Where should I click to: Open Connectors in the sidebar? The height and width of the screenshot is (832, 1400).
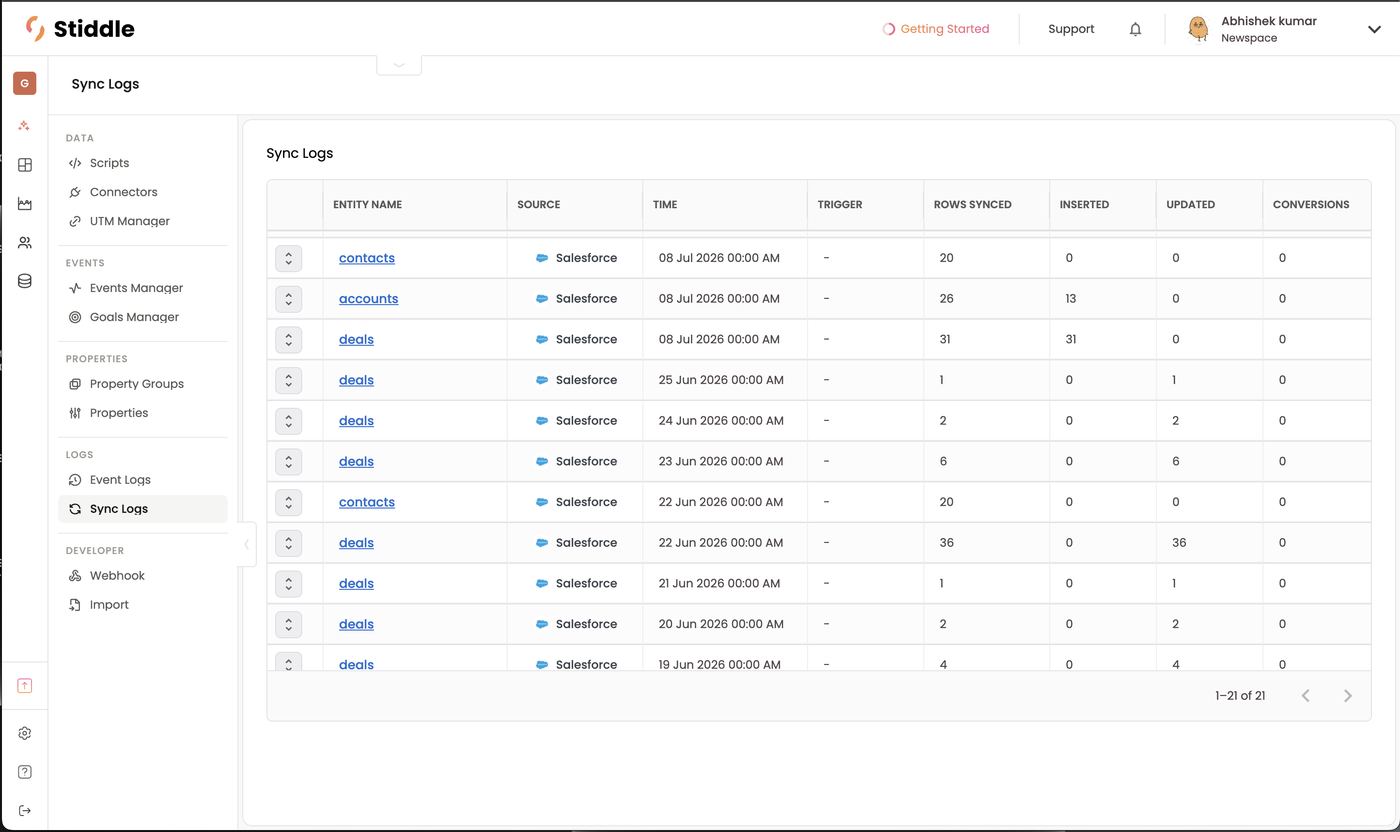click(x=143, y=192)
